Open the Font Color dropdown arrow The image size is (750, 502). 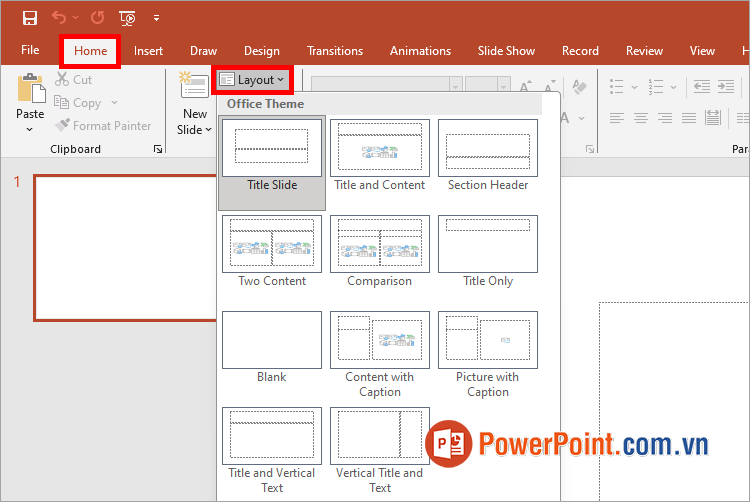click(582, 118)
